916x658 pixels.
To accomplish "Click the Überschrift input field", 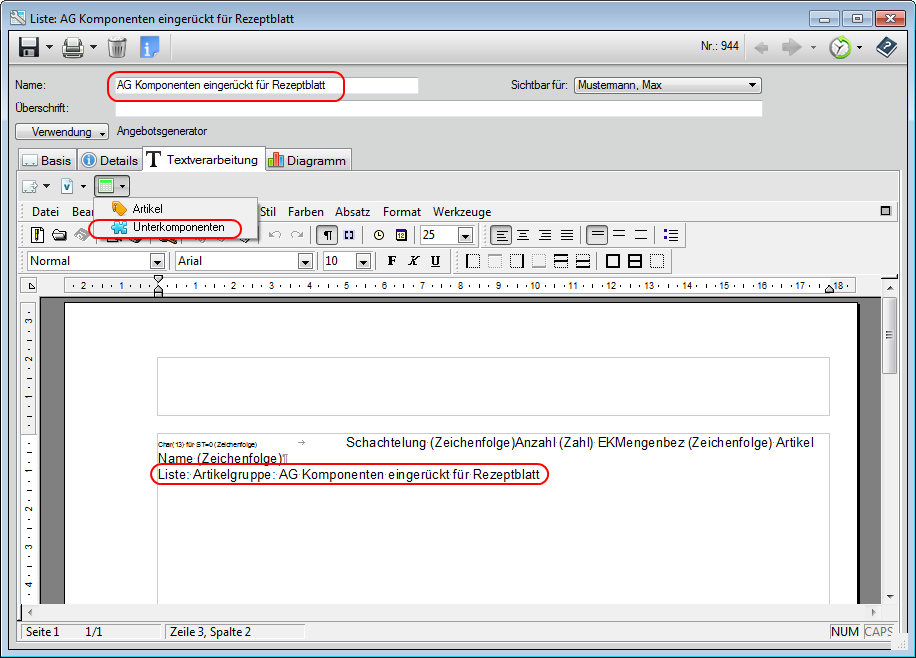I will (x=438, y=108).
